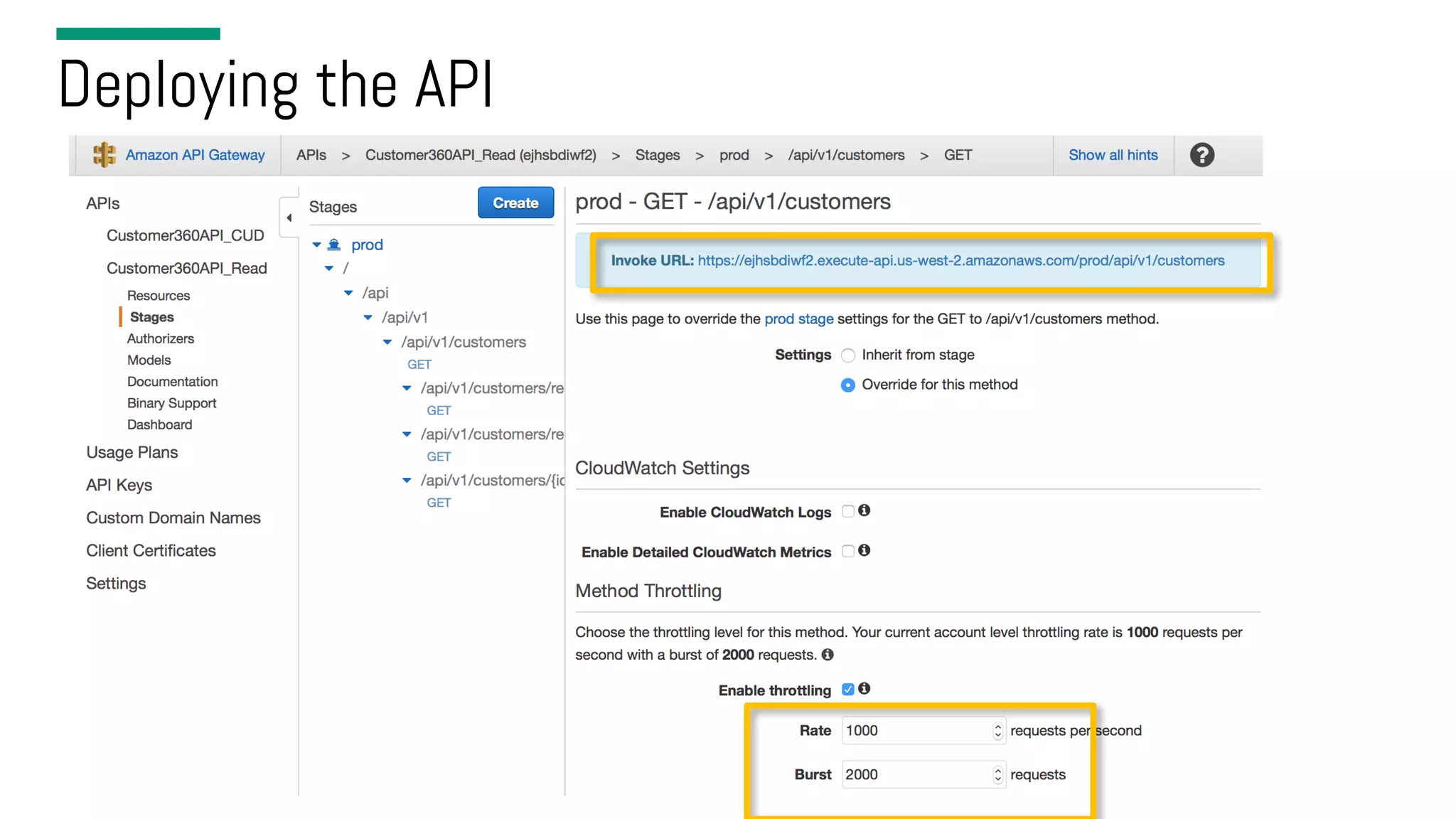Show info for Enable throttling
Image resolution: width=1456 pixels, height=819 pixels.
(864, 688)
